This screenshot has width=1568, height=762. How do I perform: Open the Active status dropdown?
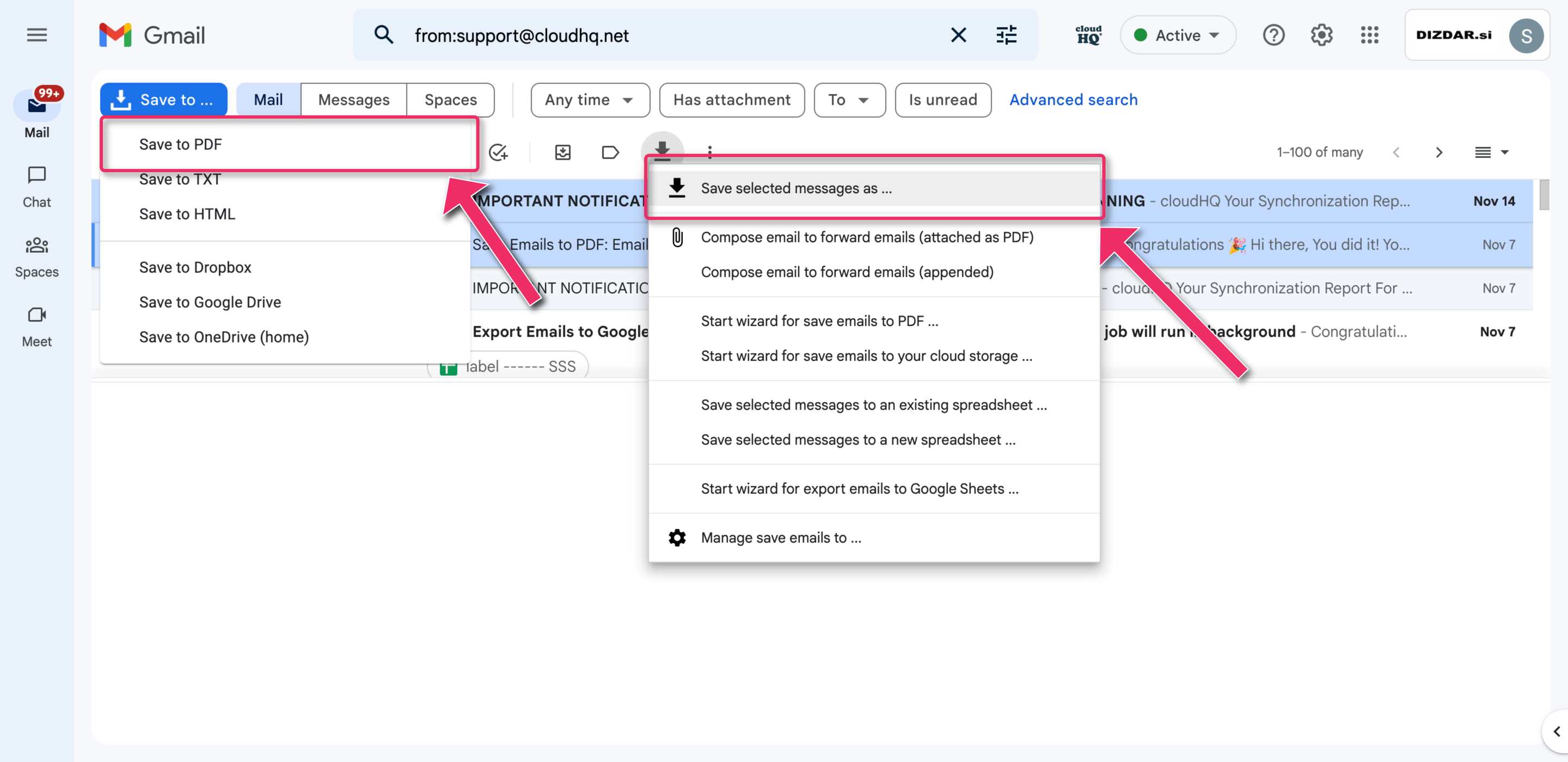pos(1177,35)
